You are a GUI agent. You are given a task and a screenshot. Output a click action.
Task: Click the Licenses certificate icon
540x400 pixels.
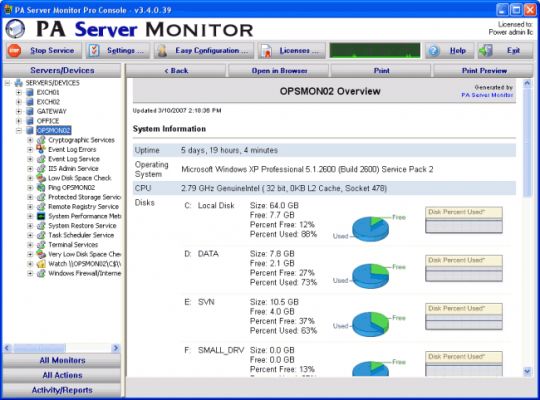click(x=266, y=51)
